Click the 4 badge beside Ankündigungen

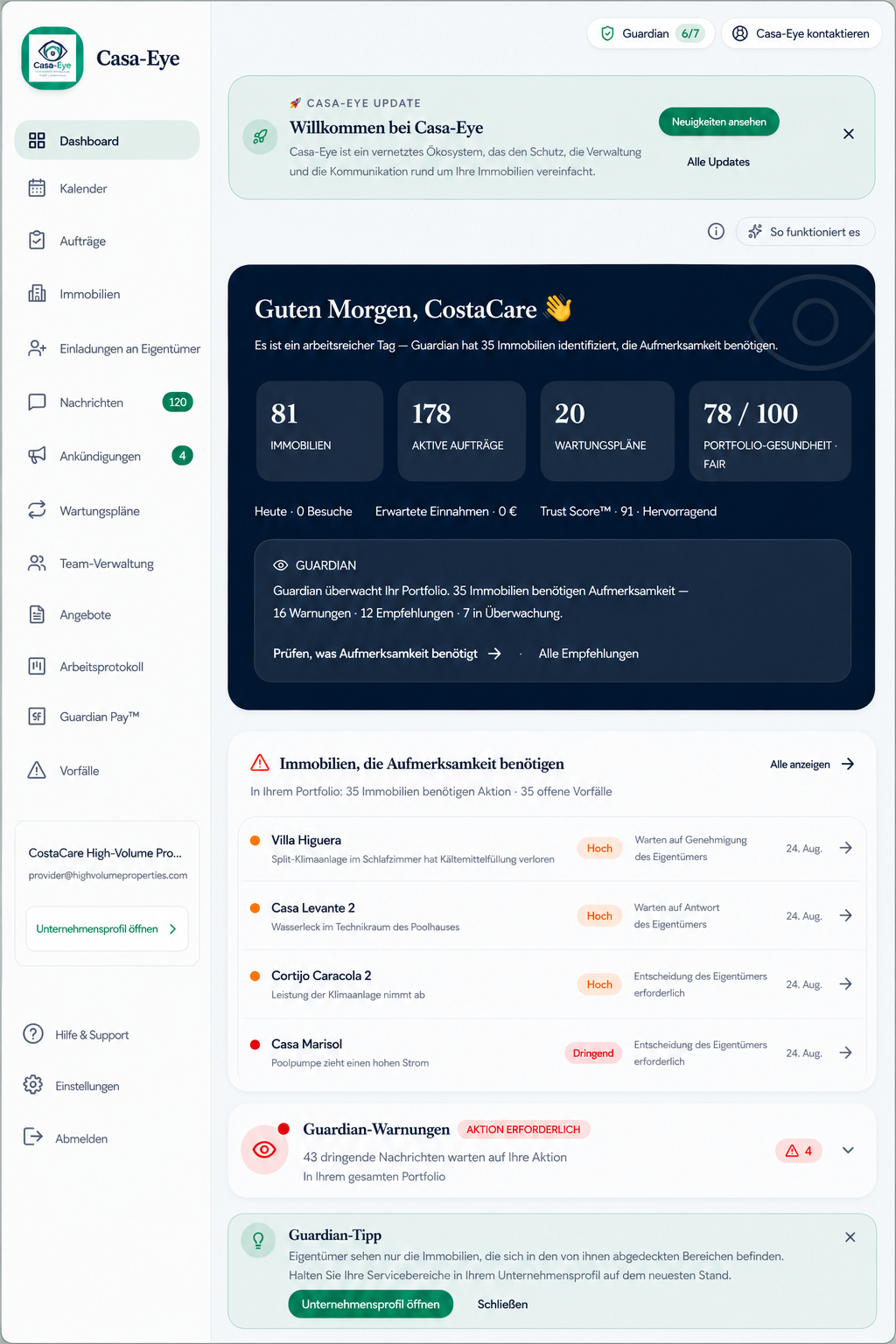pyautogui.click(x=182, y=456)
